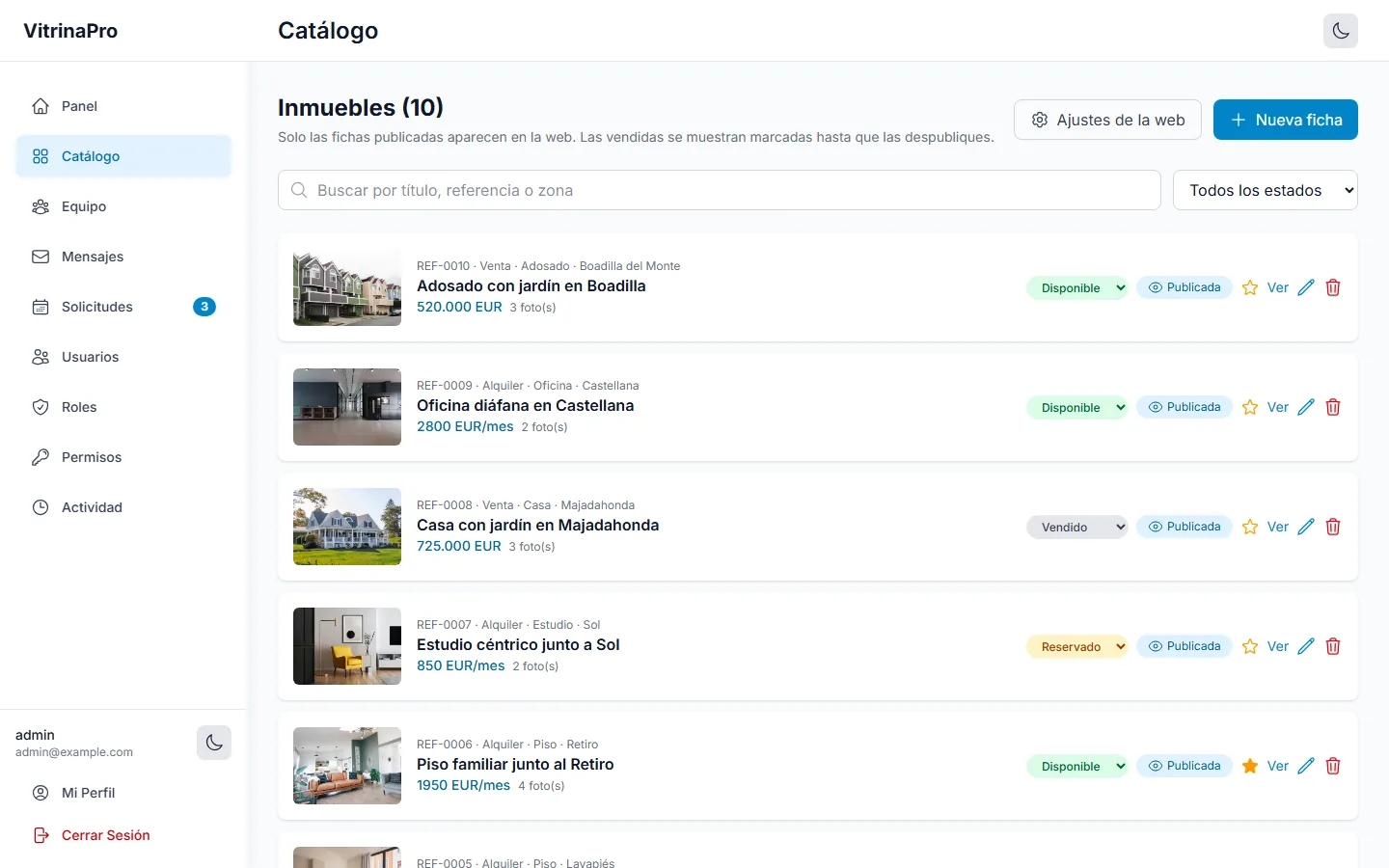1389x868 pixels.
Task: Toggle Publicada on Estudio céntrico junto a Sol
Action: tap(1185, 646)
